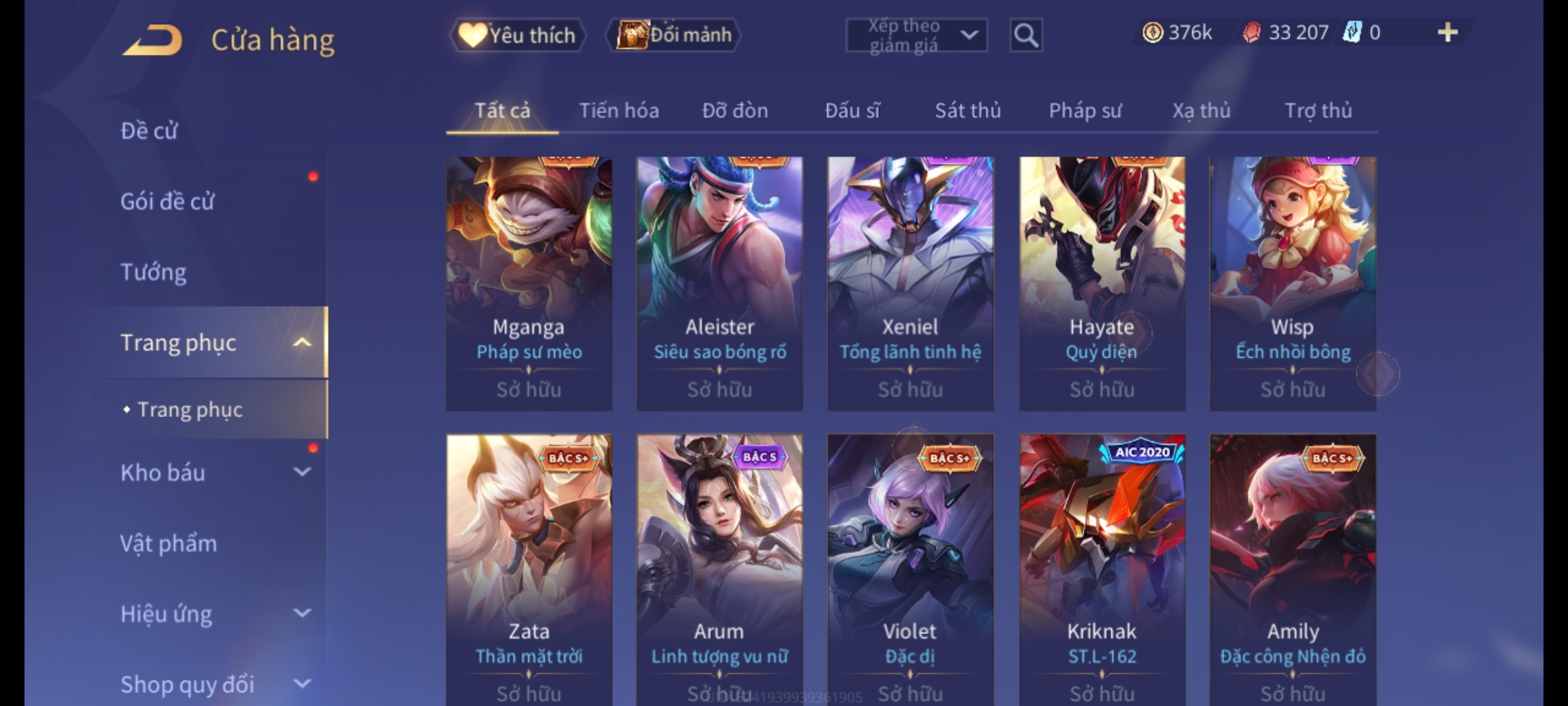
Task: Tap the back arrow icon beside Cửa hàng
Action: 152,41
